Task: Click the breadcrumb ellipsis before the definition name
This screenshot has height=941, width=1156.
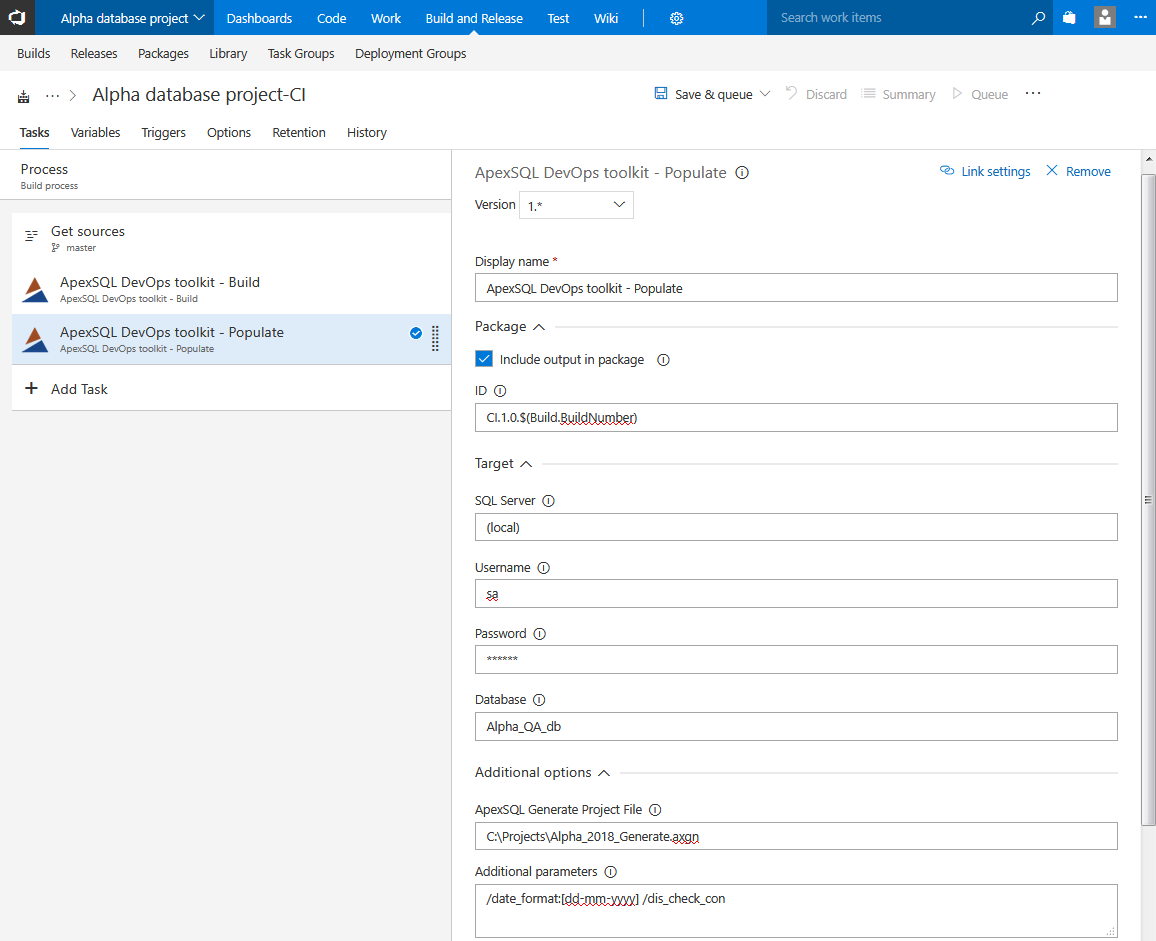Action: (52, 96)
